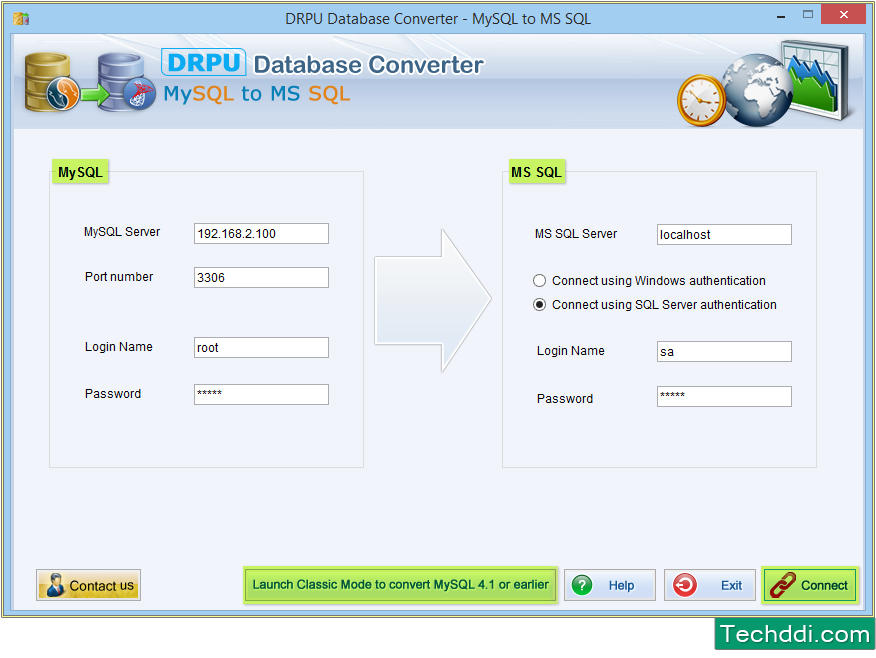Click the MS SQL Server label text

coord(576,233)
